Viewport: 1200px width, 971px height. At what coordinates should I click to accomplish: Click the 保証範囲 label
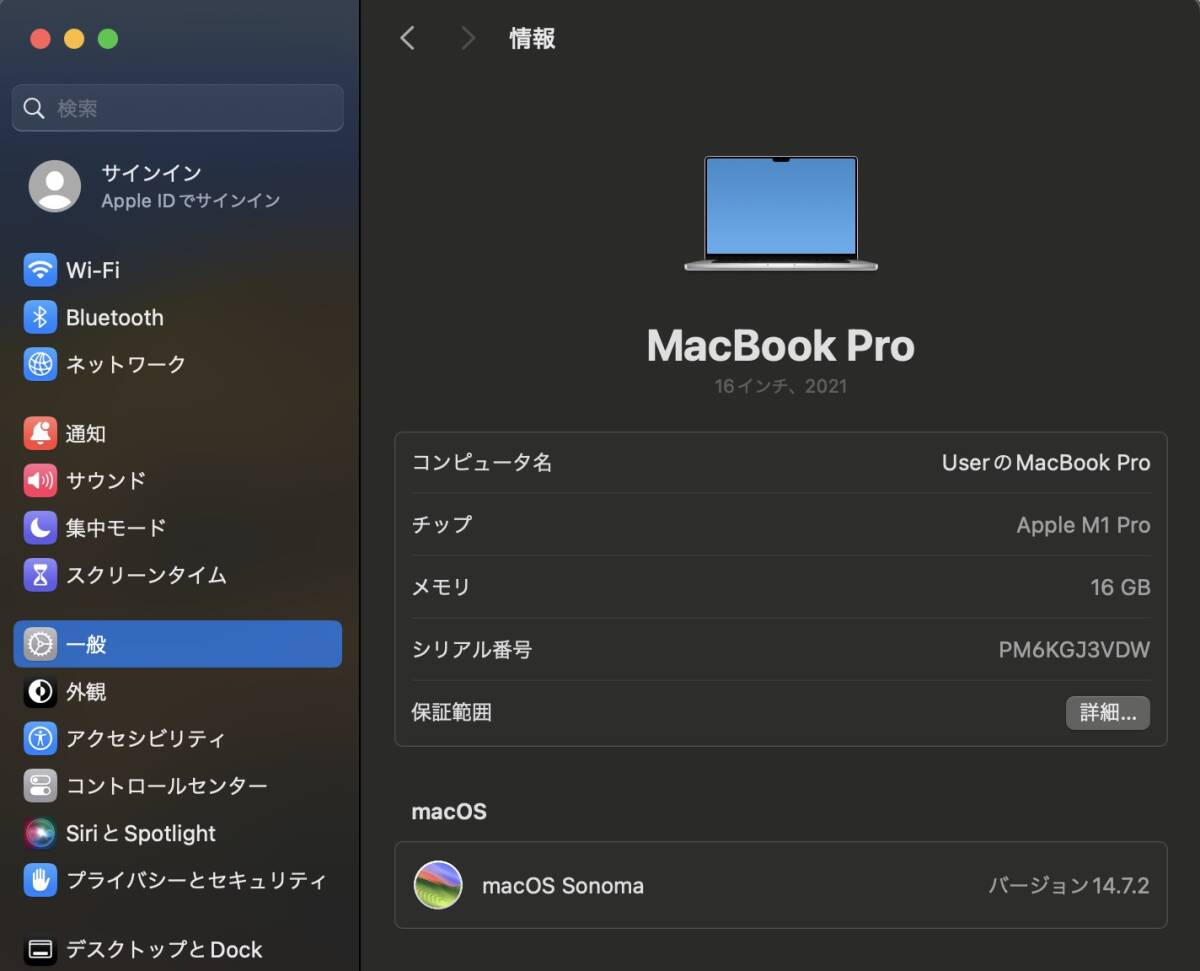(452, 713)
